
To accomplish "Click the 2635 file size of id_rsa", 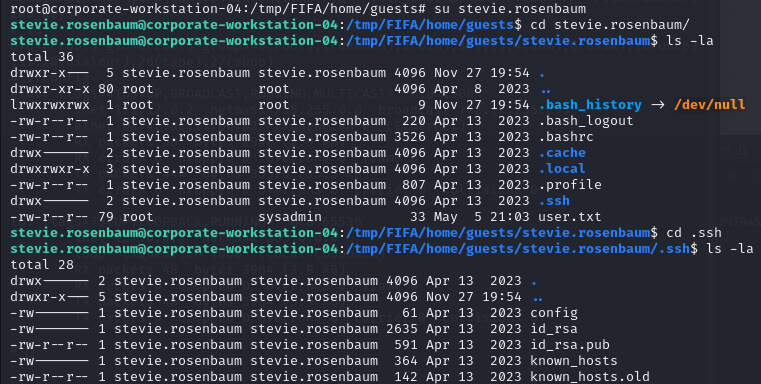I will click(402, 329).
